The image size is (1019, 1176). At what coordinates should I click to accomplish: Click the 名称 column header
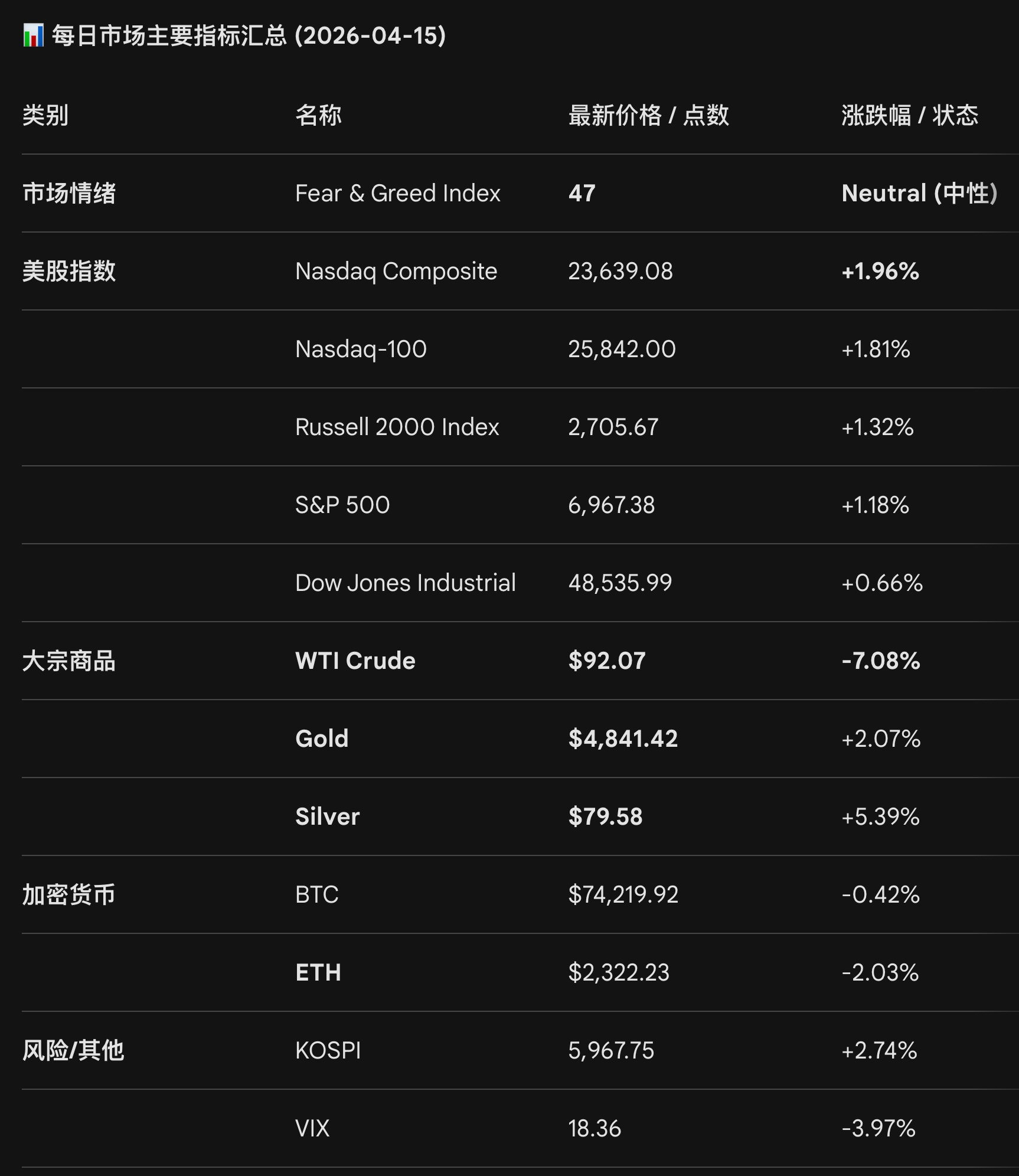point(319,115)
